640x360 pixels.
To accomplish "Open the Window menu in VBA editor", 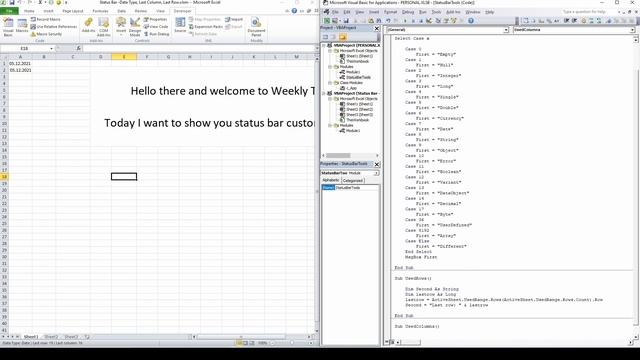I will [x=473, y=12].
